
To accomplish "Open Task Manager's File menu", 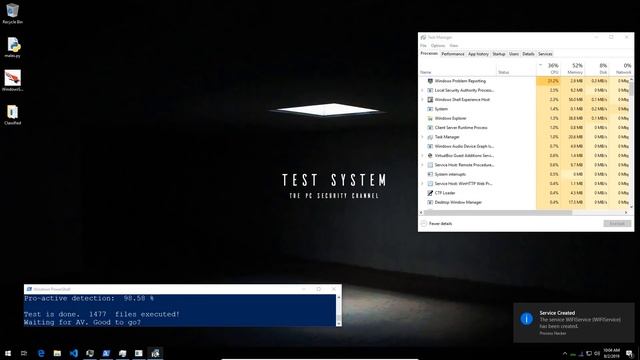I will [x=423, y=46].
